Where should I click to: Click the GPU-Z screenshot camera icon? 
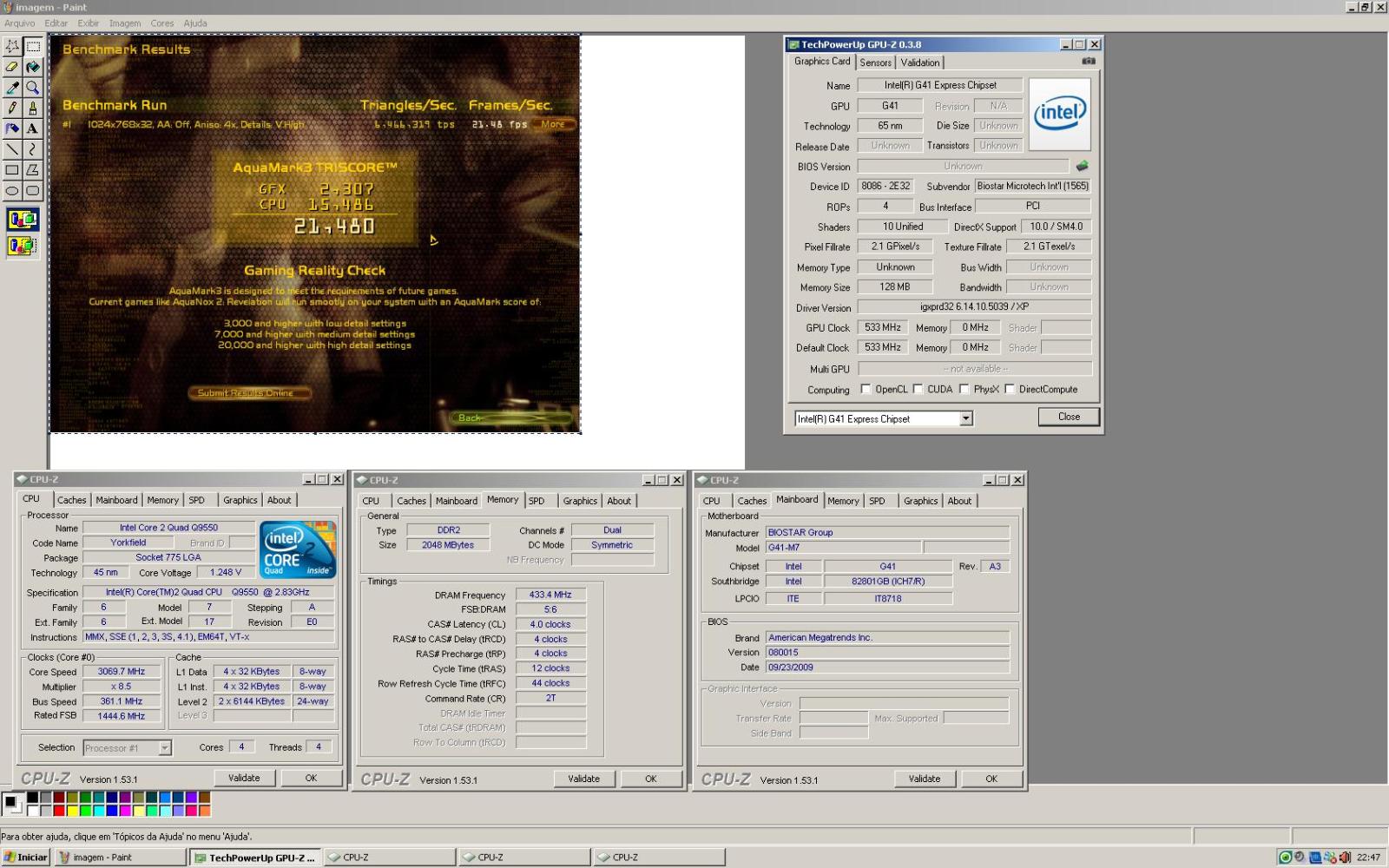1089,62
